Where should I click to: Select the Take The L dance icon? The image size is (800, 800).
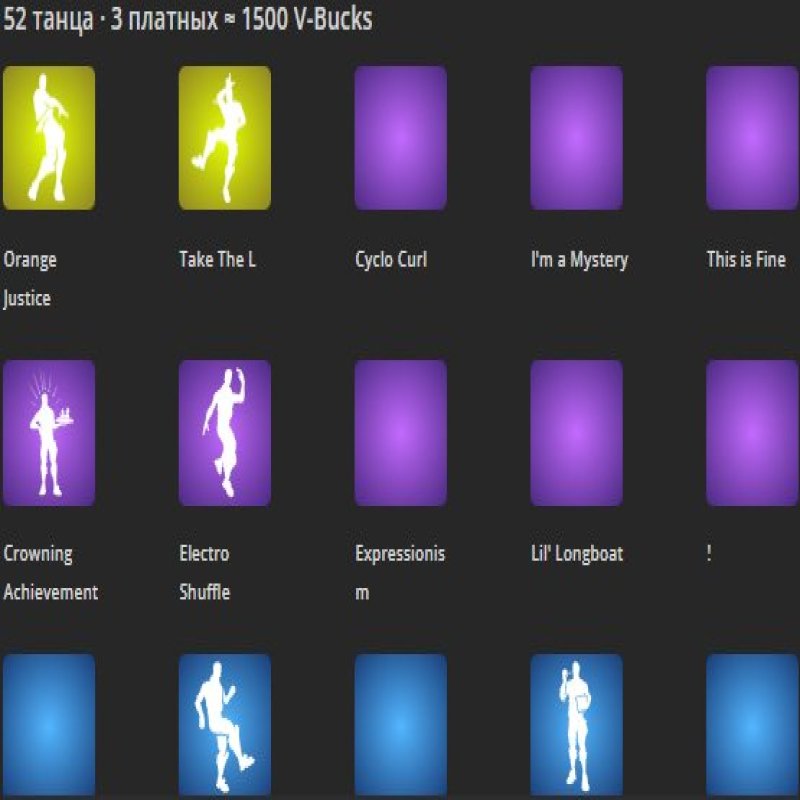coord(224,138)
